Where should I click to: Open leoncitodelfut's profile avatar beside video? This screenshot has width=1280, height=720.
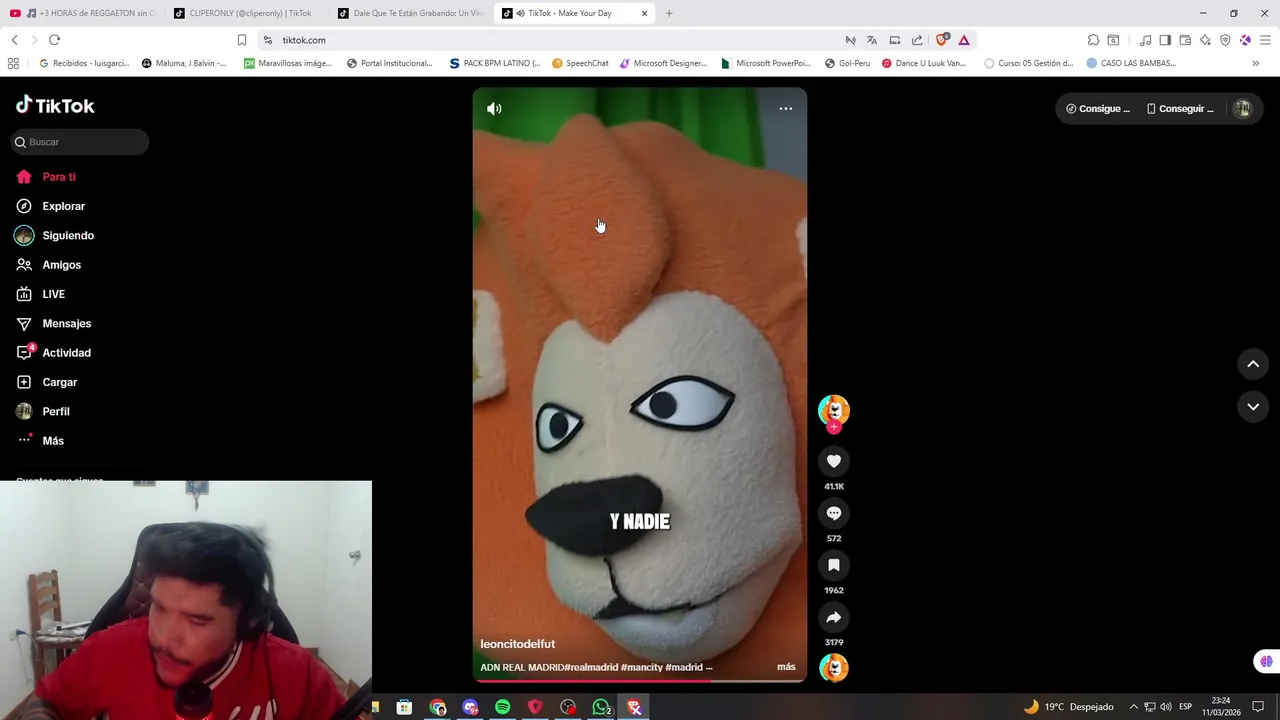[x=834, y=409]
